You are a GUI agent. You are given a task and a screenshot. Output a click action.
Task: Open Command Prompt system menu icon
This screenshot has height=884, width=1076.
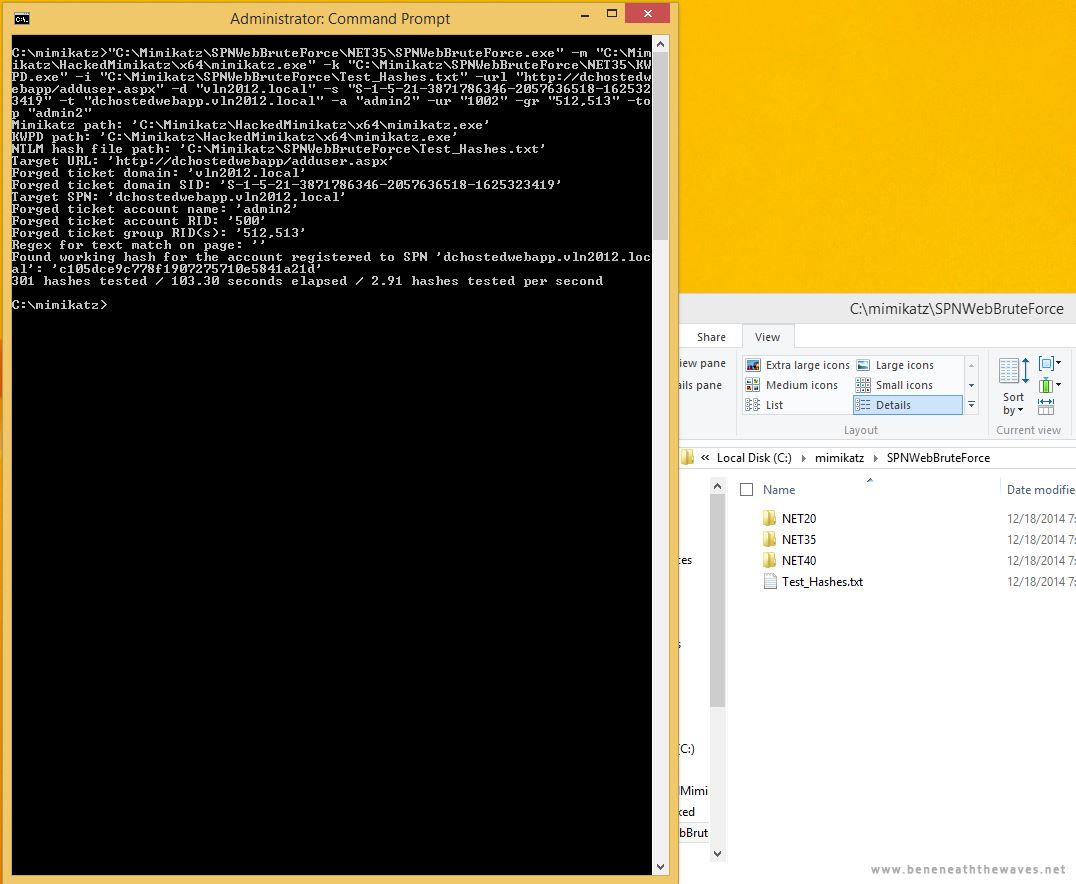point(21,19)
